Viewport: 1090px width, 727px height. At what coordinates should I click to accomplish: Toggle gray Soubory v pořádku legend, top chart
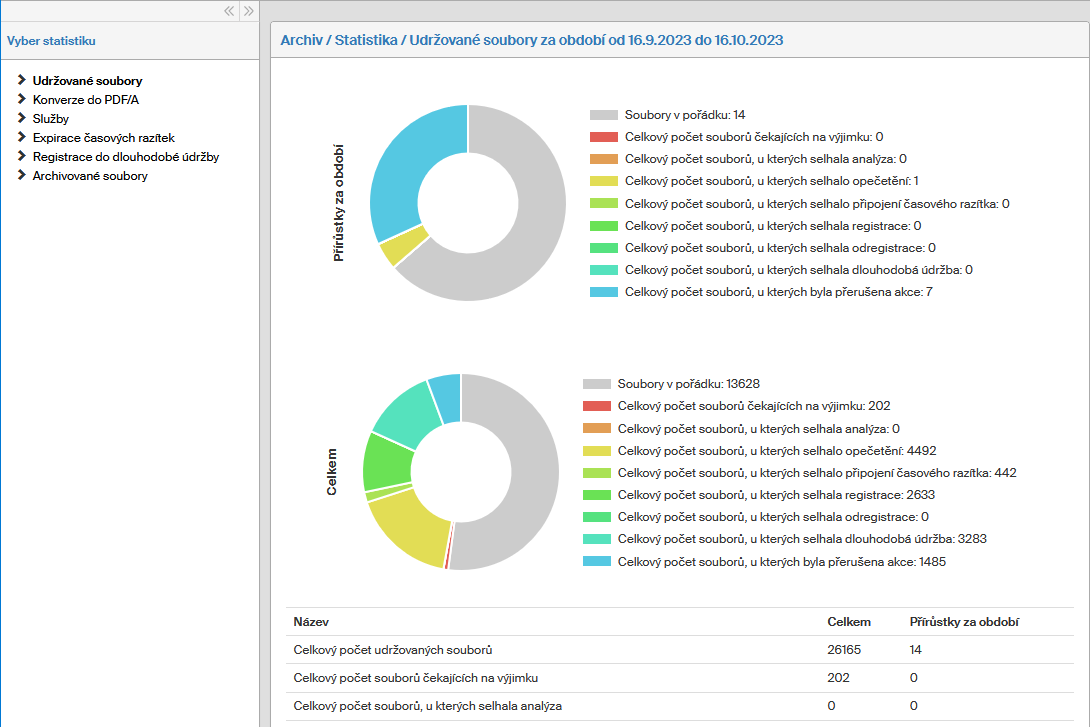604,115
